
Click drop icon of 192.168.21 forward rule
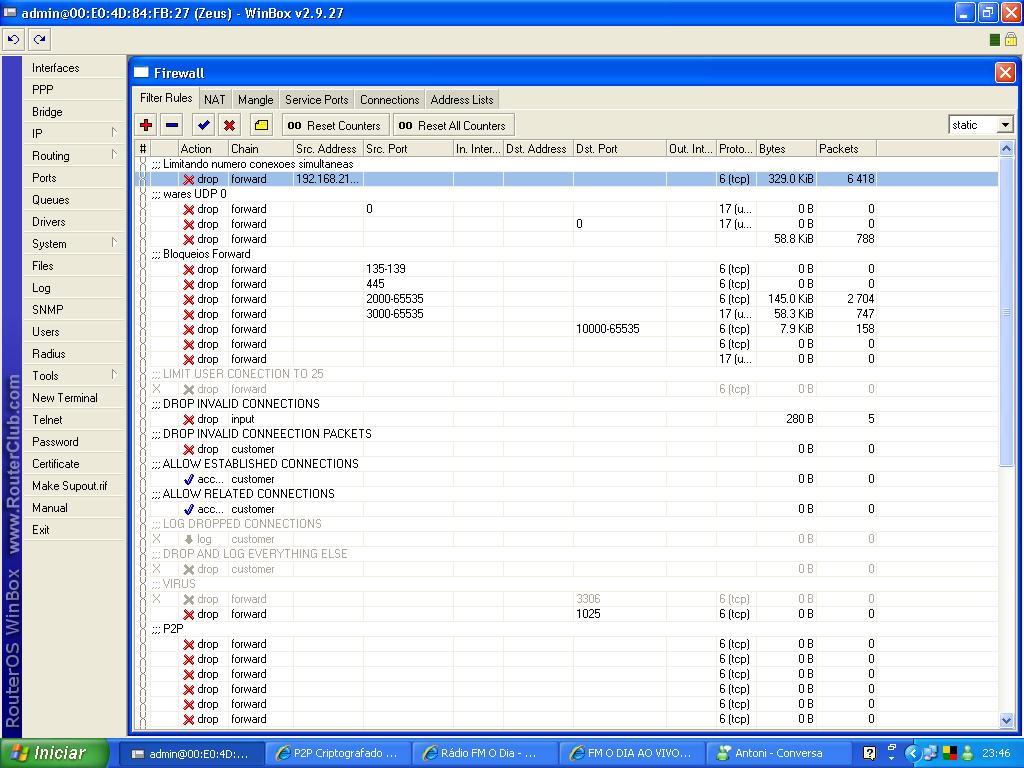pos(189,179)
